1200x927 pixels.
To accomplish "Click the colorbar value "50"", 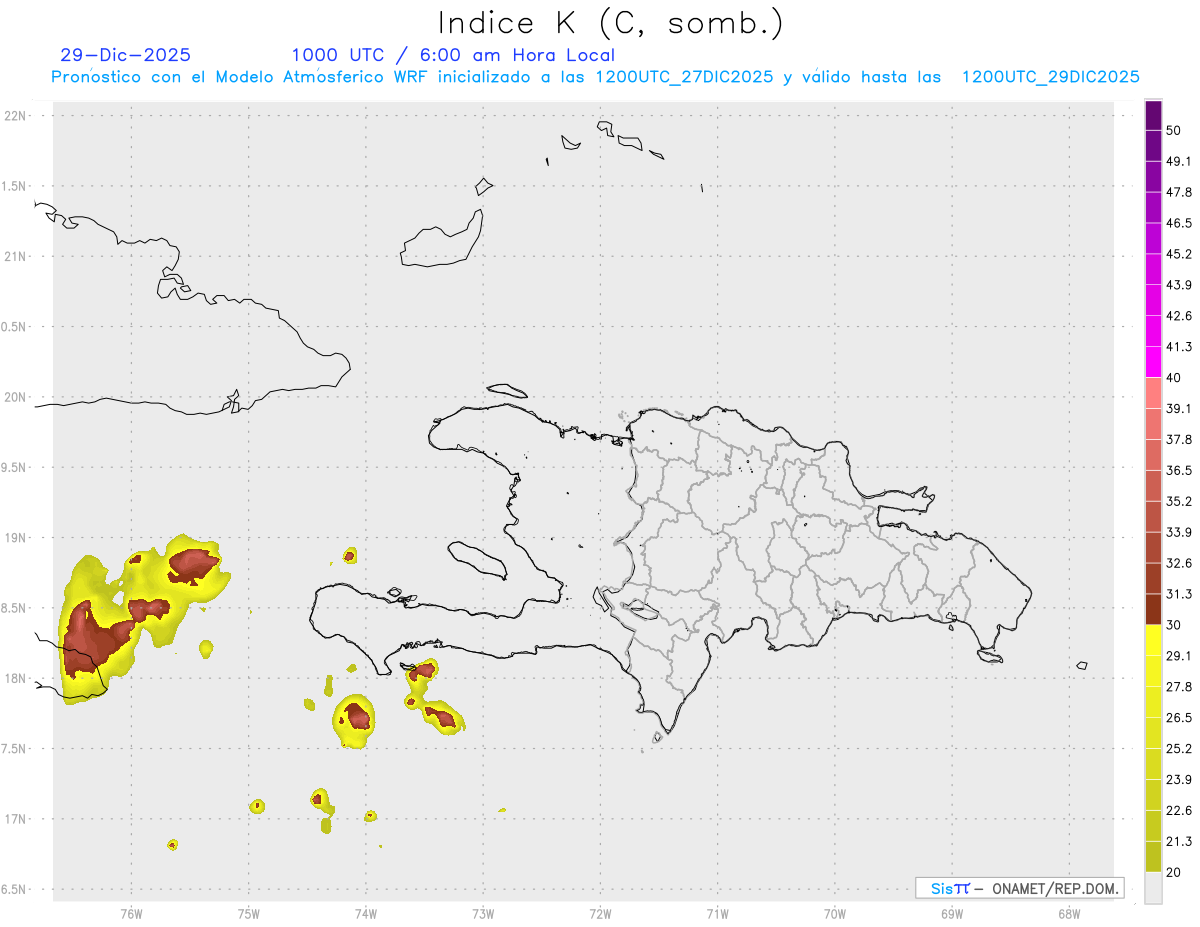I will click(x=1174, y=130).
